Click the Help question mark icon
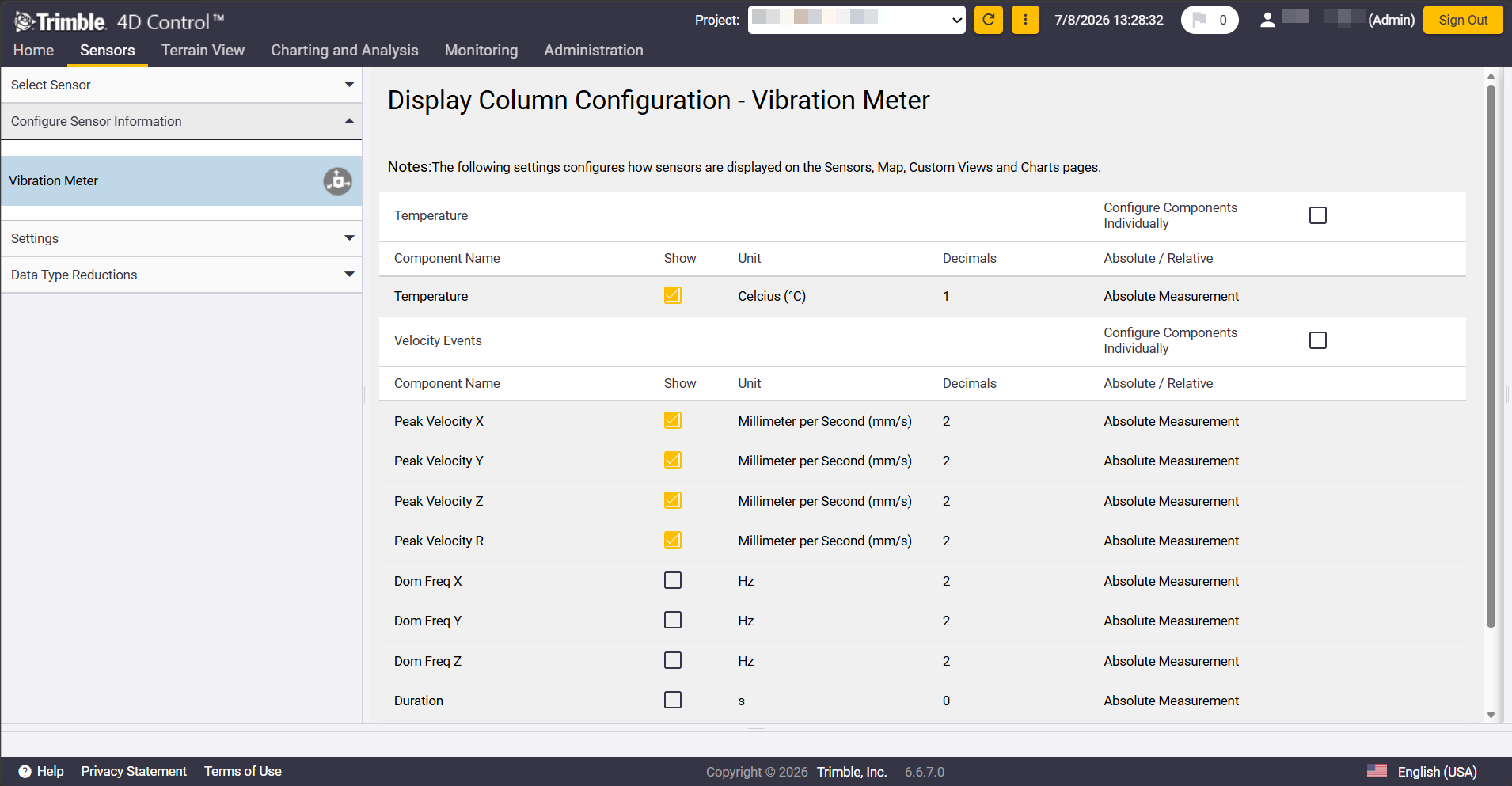 click(25, 771)
